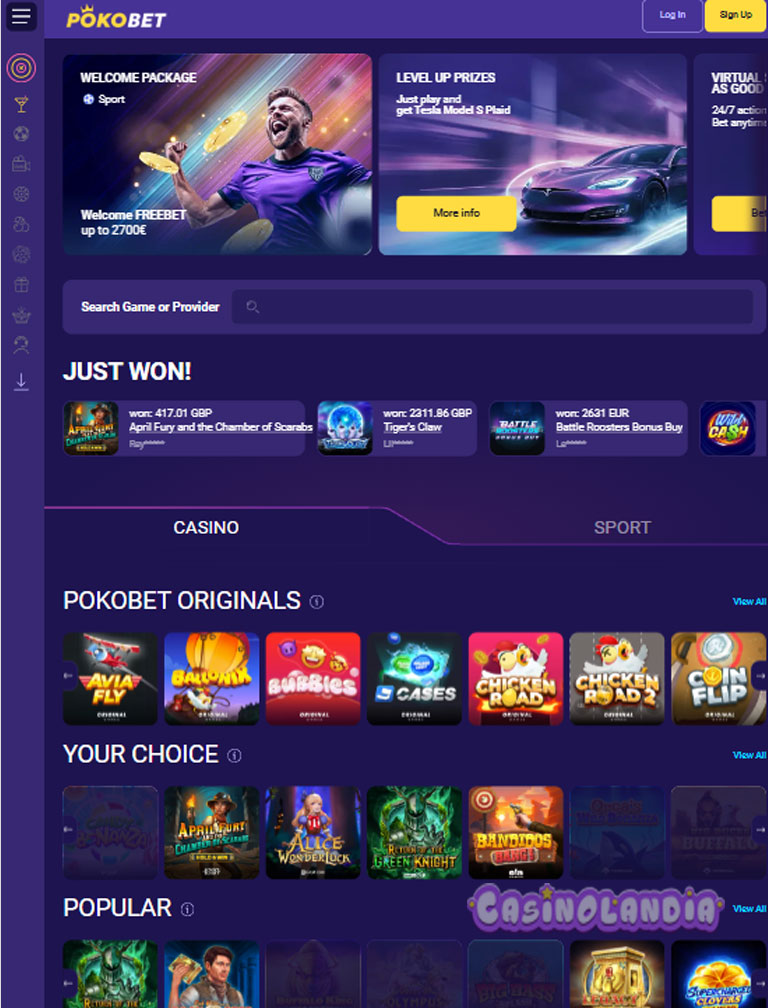Switch to the Sport tab
768x1008 pixels.
pyautogui.click(x=622, y=527)
